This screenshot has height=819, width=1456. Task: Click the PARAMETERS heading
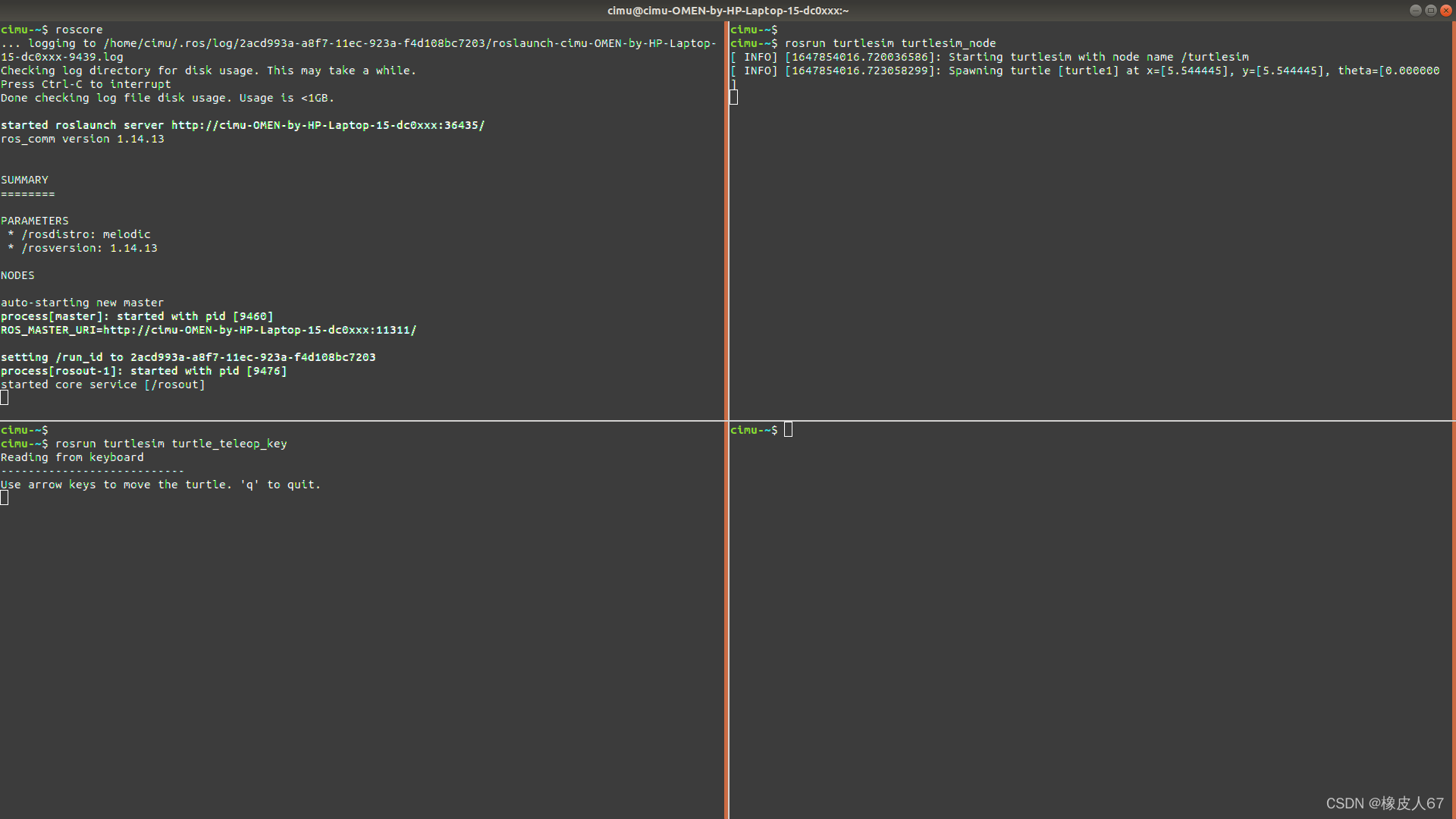pyautogui.click(x=34, y=221)
